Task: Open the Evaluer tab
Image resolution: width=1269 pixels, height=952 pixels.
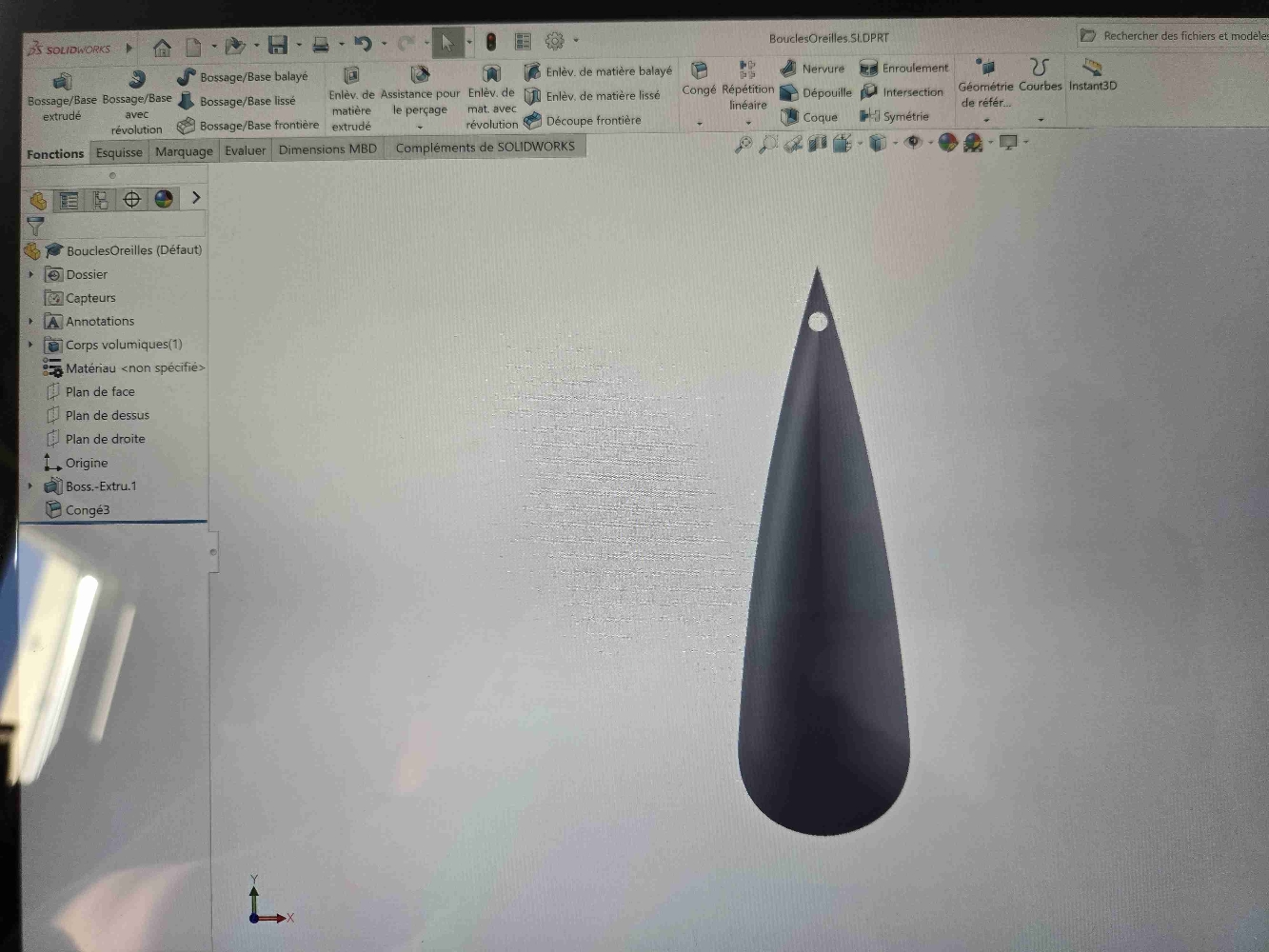Action: [x=245, y=150]
